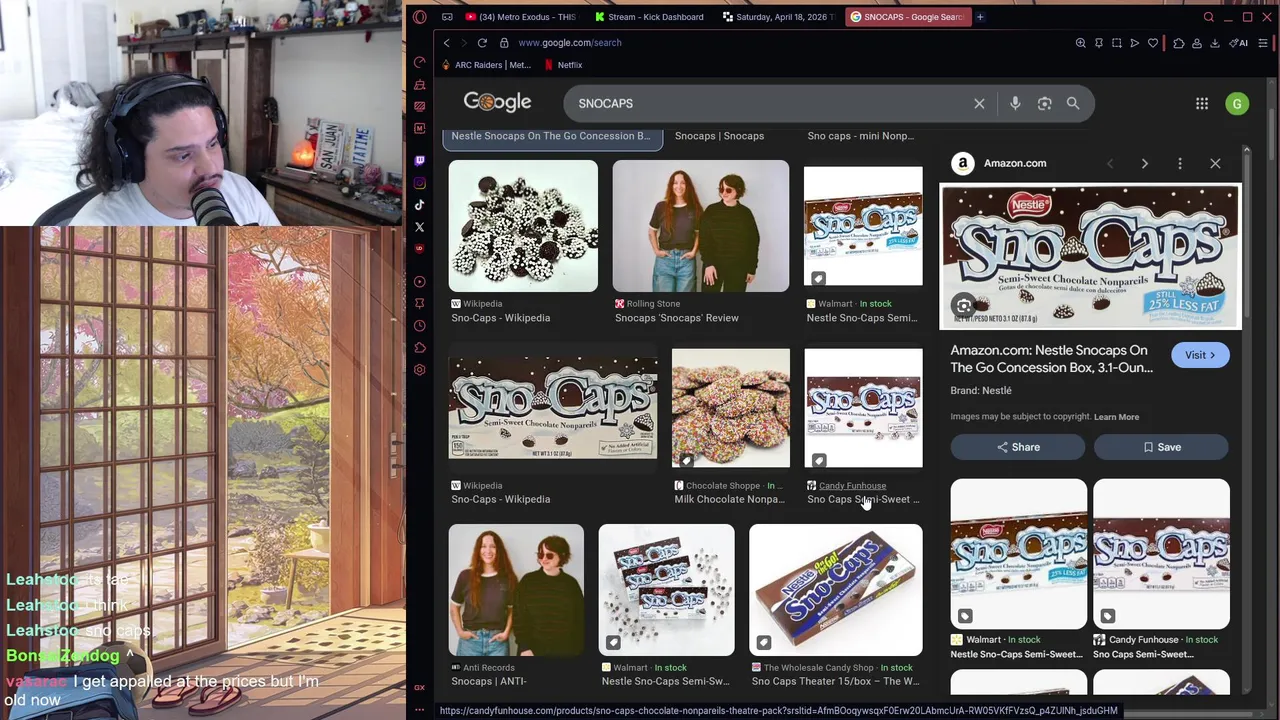Add page to bookmarks heart icon
The width and height of the screenshot is (1280, 720).
click(1153, 43)
